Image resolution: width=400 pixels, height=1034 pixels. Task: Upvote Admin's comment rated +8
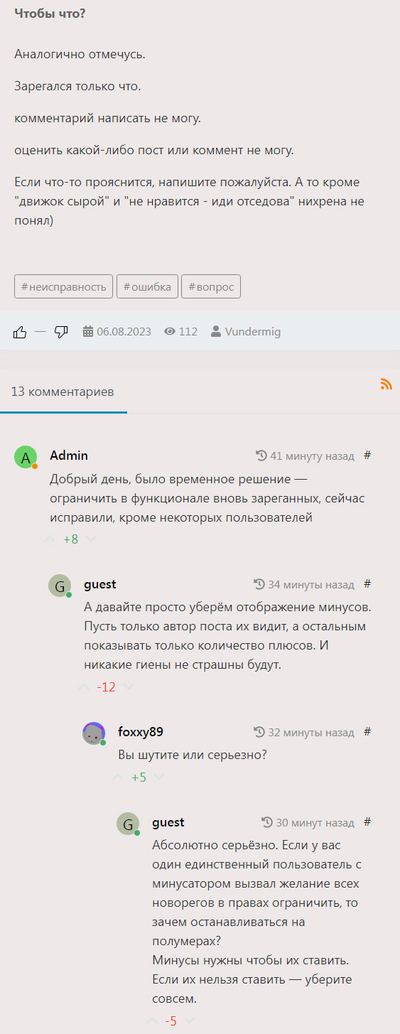(50, 539)
